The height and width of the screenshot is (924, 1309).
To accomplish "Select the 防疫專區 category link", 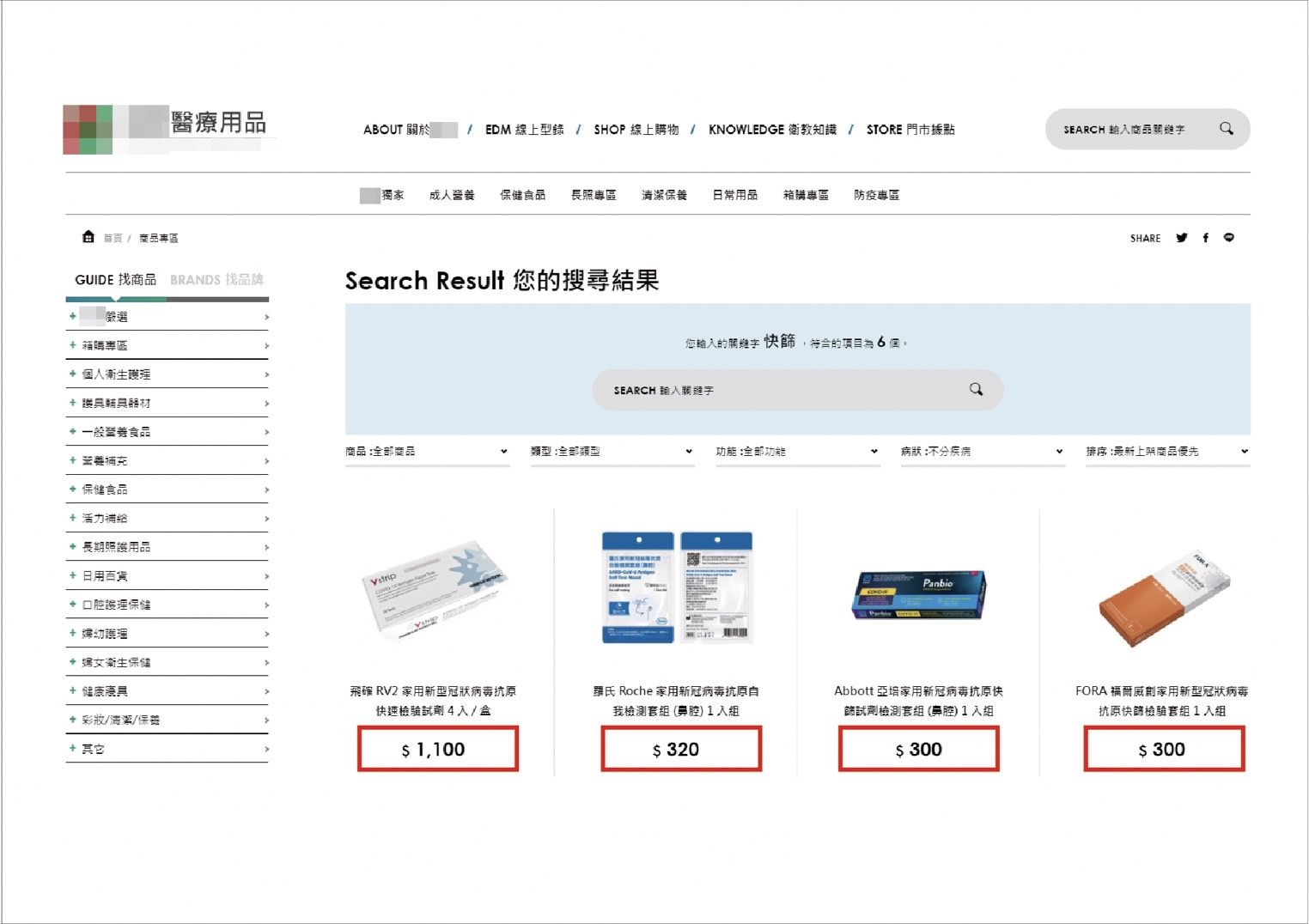I will pyautogui.click(x=876, y=195).
